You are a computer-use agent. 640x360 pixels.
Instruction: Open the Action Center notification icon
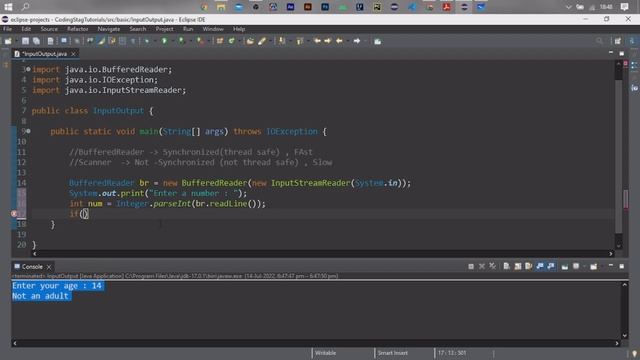[624, 7]
